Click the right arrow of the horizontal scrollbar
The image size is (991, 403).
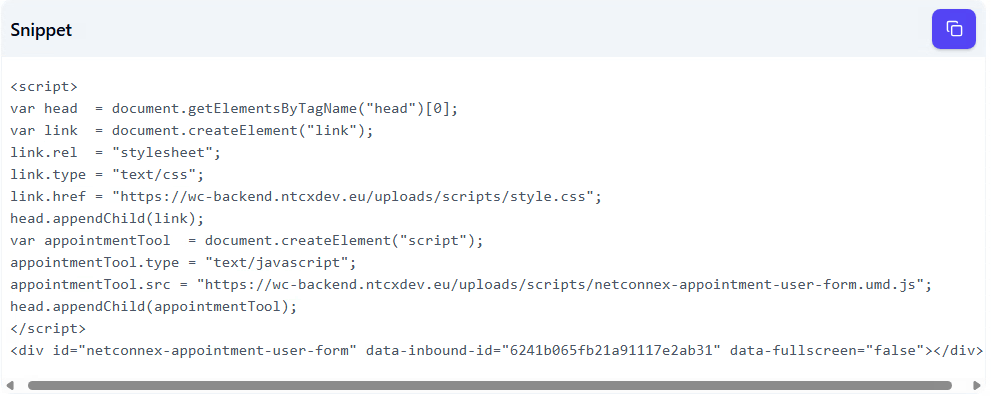[976, 385]
